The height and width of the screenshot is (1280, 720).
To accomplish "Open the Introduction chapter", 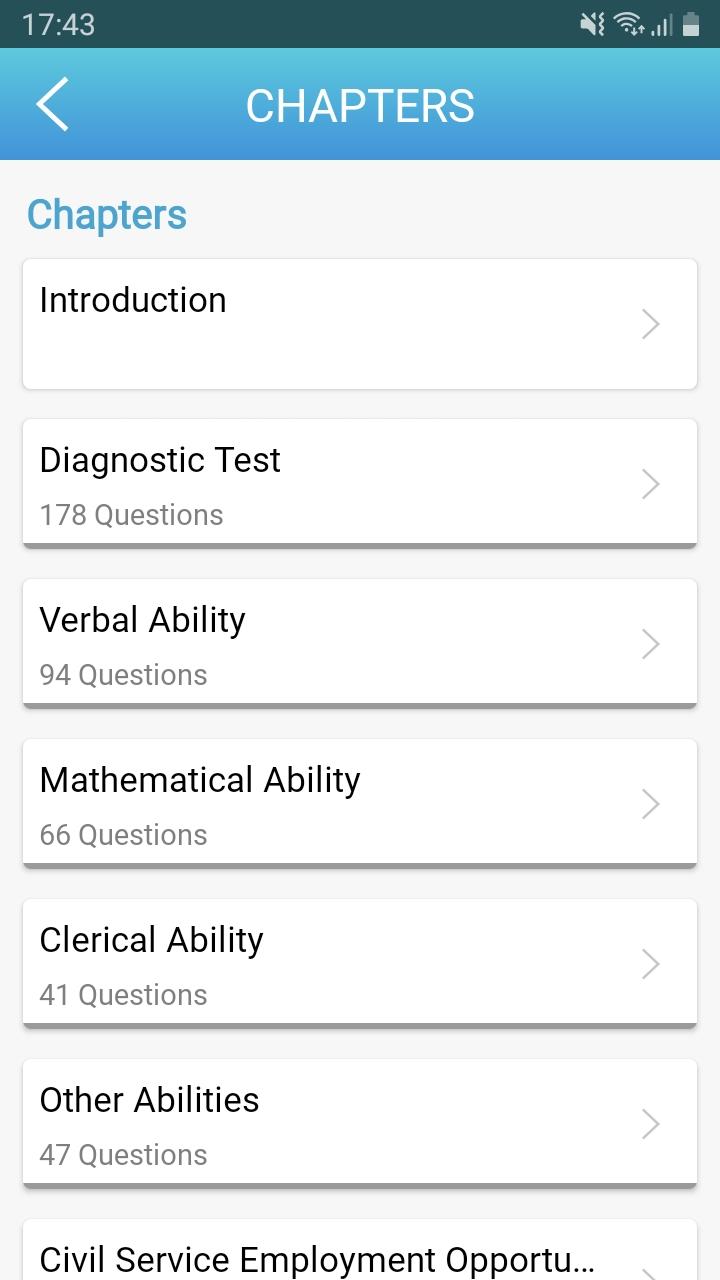I will (360, 324).
